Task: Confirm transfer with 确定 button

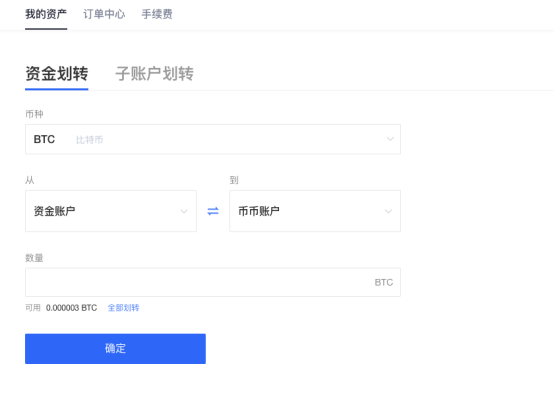Action: (115, 348)
